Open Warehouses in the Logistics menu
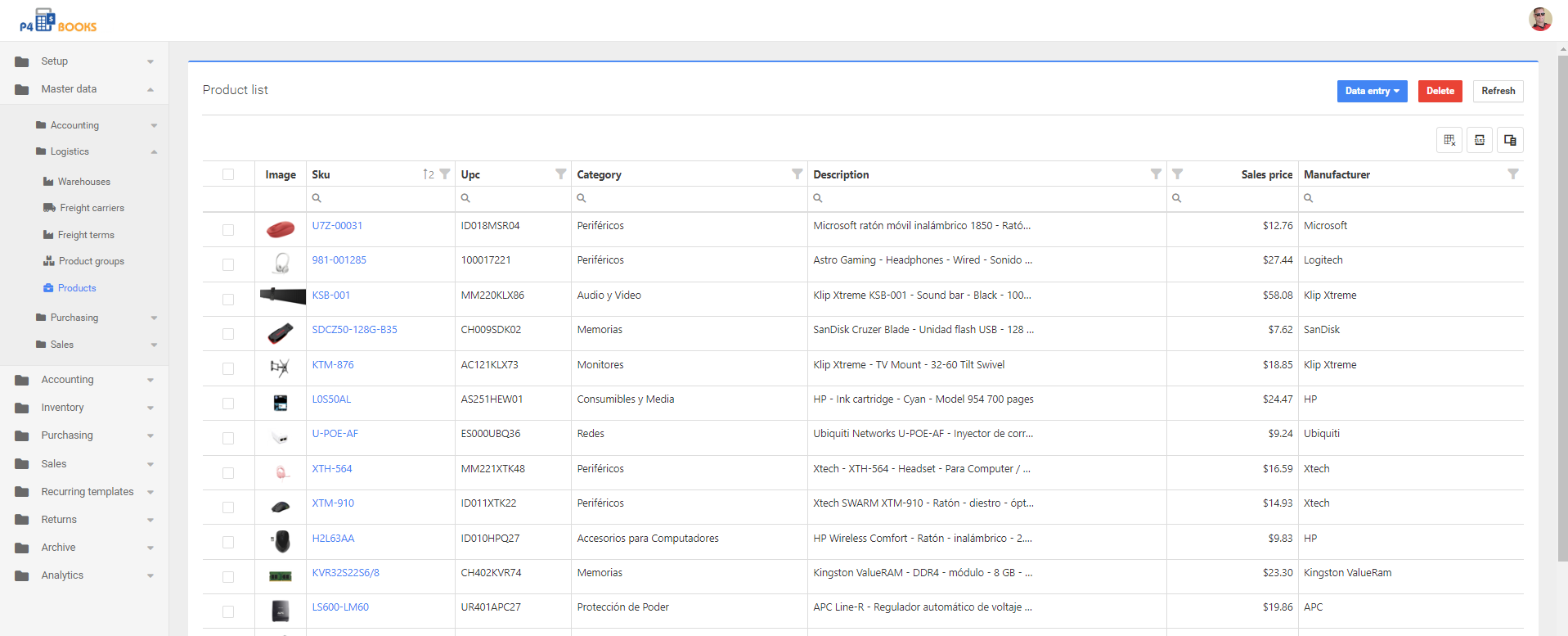This screenshot has width=1568, height=636. (x=83, y=182)
